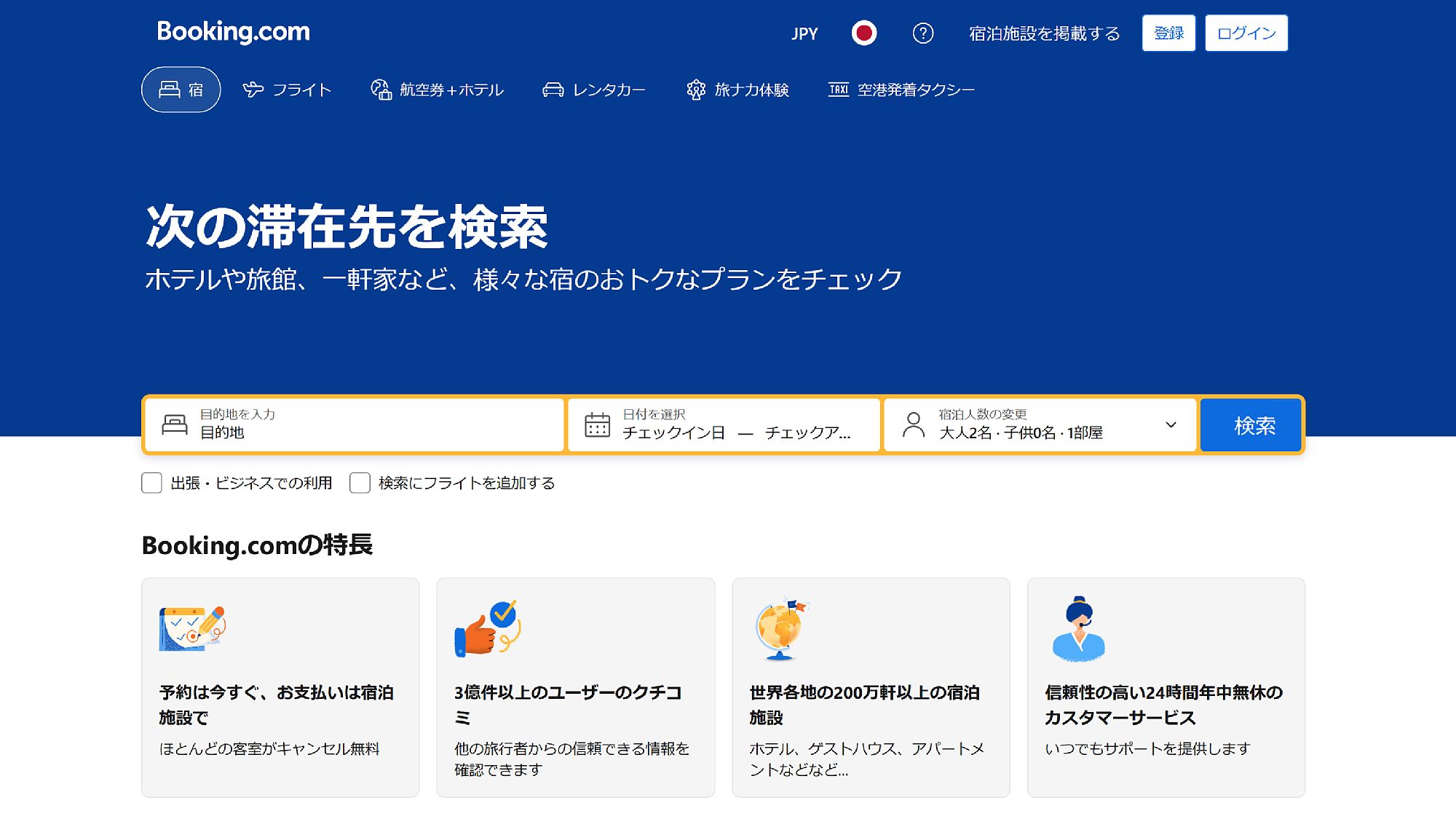Click the 信頼性の高い24時間年中無休のカスタマーサービス title
The width and height of the screenshot is (1456, 819).
pos(1163,705)
